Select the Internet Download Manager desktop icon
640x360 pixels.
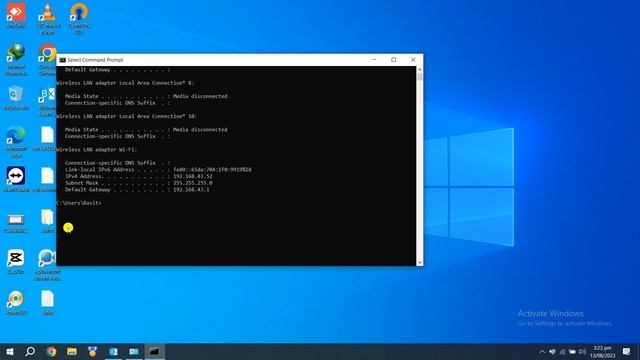[16, 59]
